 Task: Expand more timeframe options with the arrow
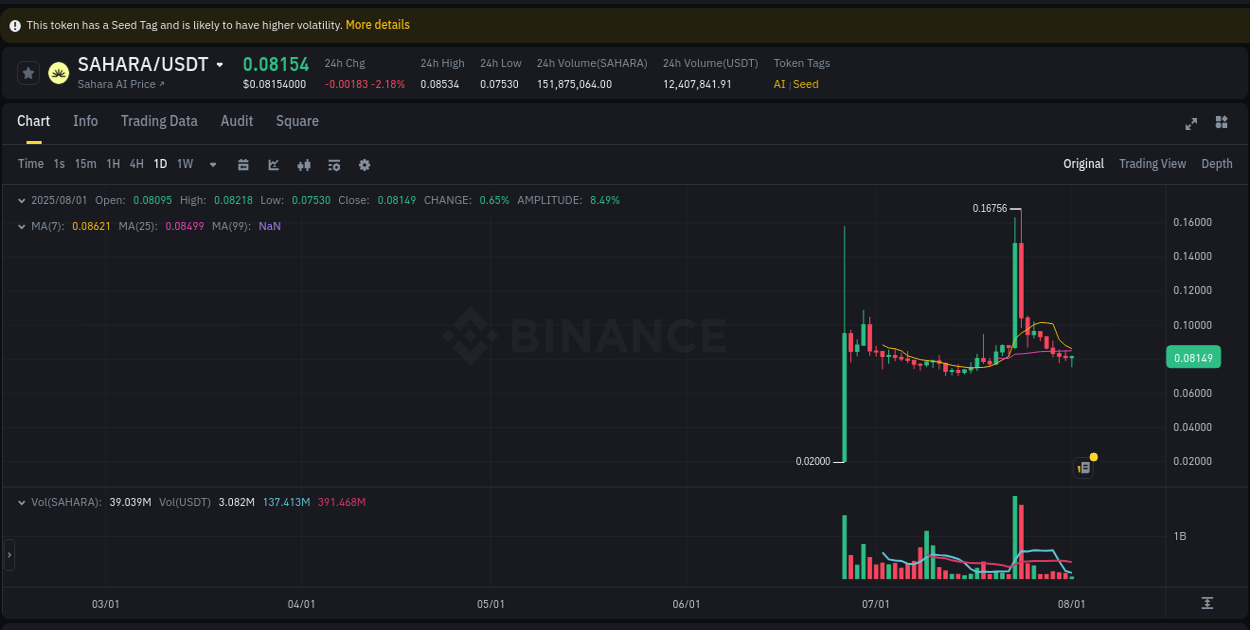[x=212, y=164]
